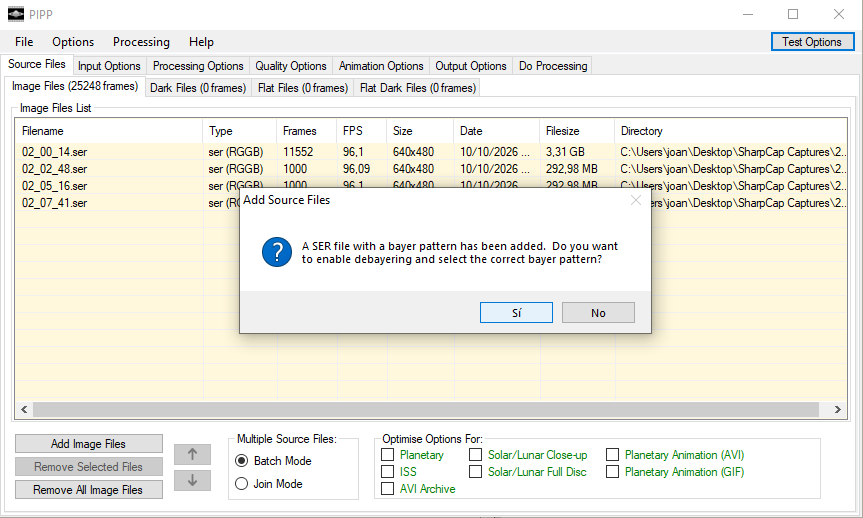Maximize the PIPP window

[x=793, y=14]
